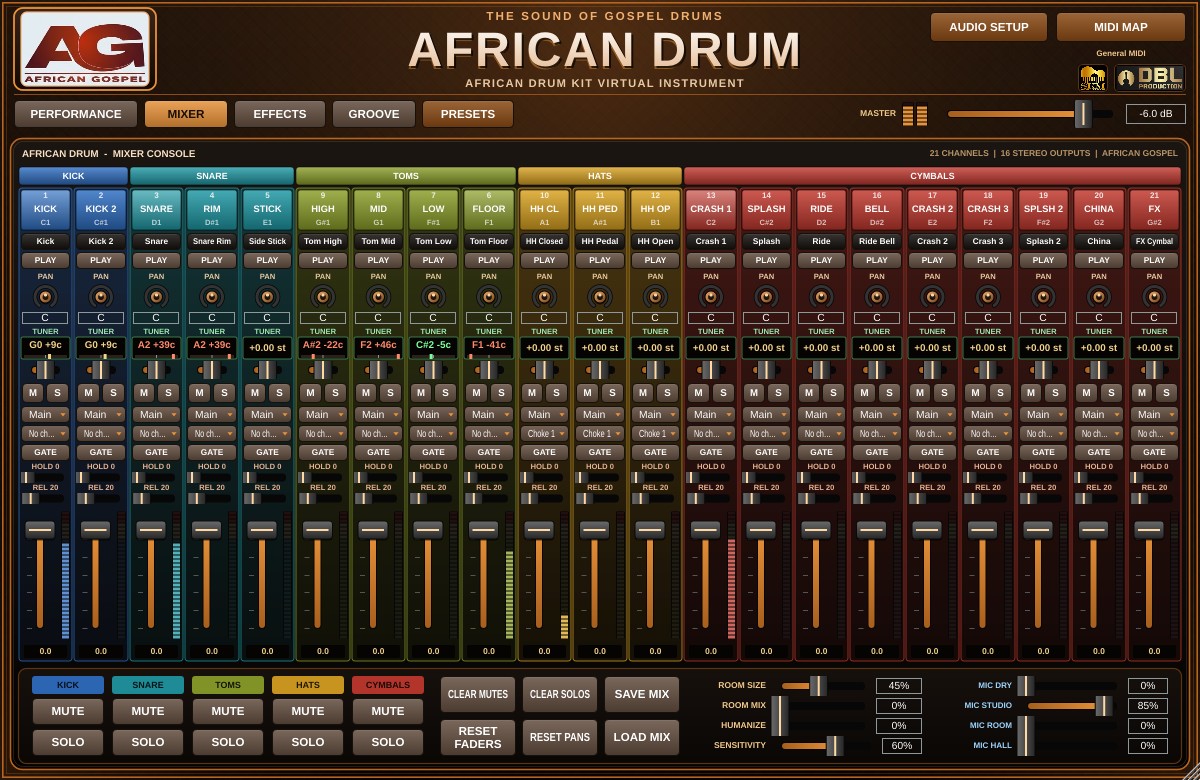Adjust the SNARE channel pan knob

156,297
